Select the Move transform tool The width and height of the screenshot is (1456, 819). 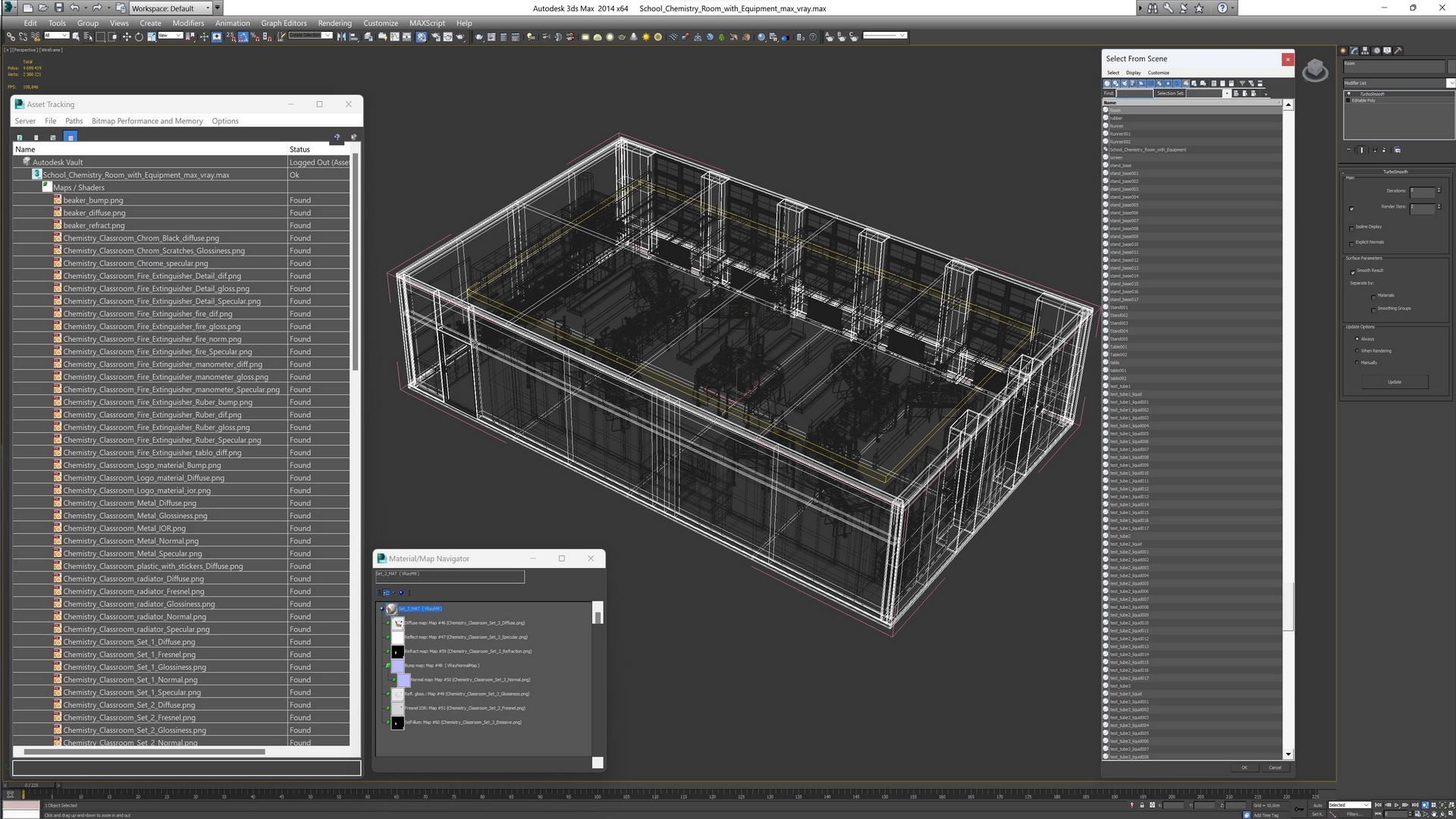tap(127, 36)
